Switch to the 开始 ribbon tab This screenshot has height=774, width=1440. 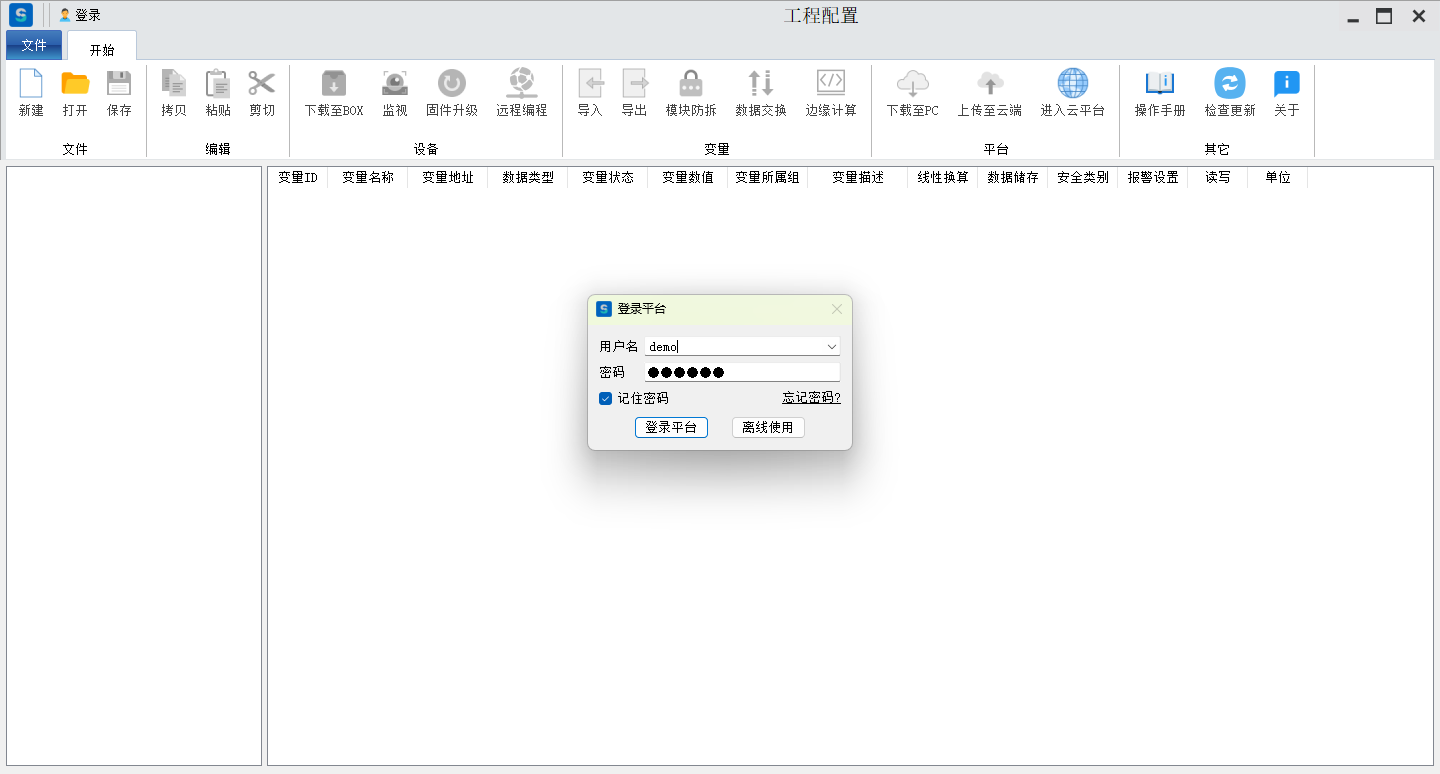click(102, 49)
